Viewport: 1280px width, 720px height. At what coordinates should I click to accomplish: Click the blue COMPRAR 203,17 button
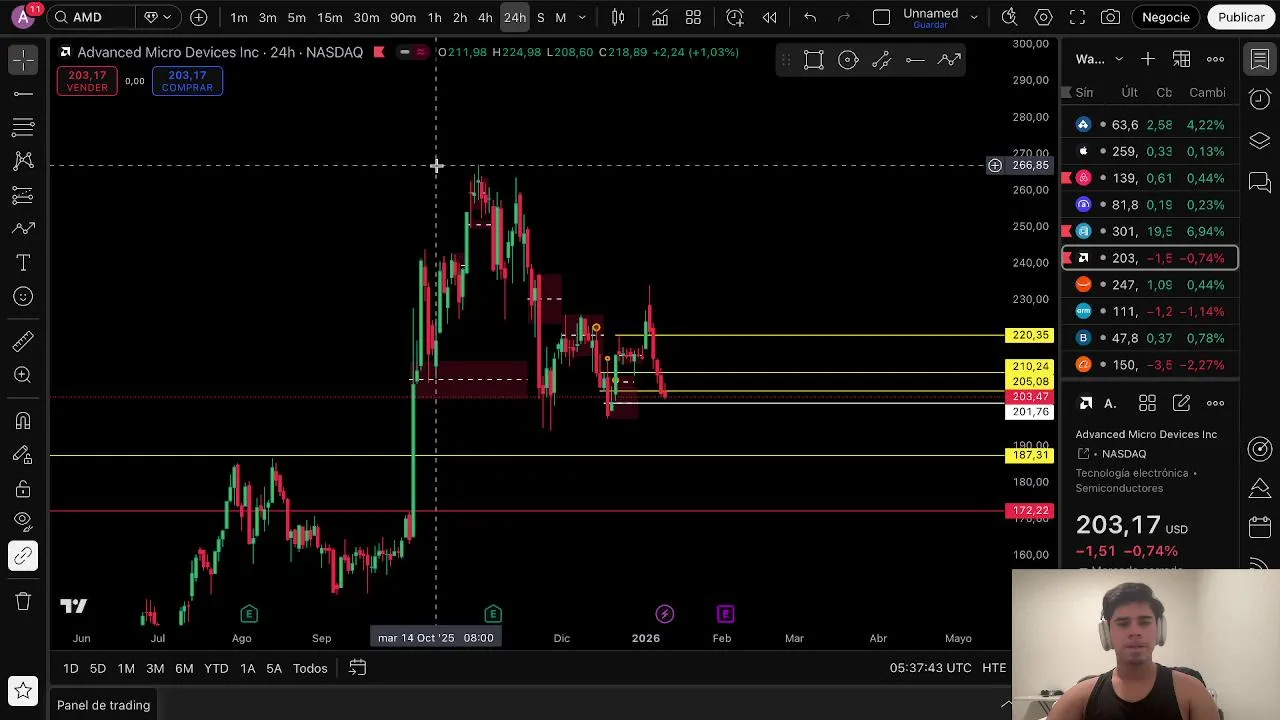(187, 81)
